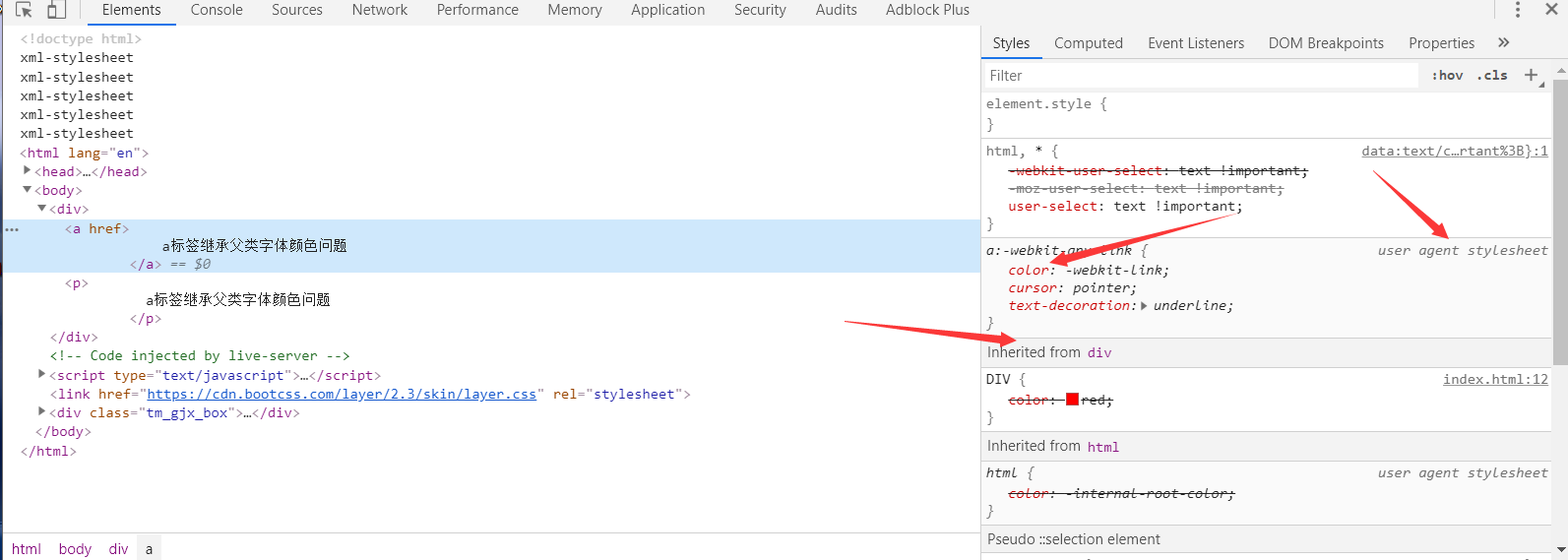Select div in the breadcrumb bar
The image size is (1568, 560).
click(x=118, y=548)
